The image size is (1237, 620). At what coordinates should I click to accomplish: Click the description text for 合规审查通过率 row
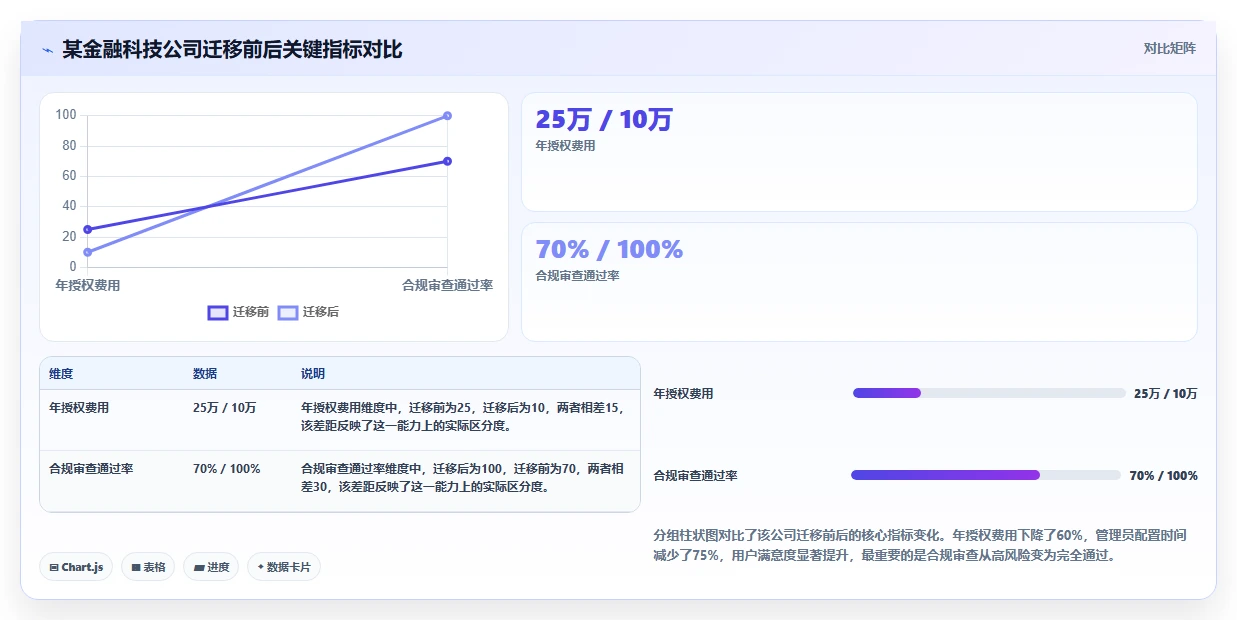(463, 477)
